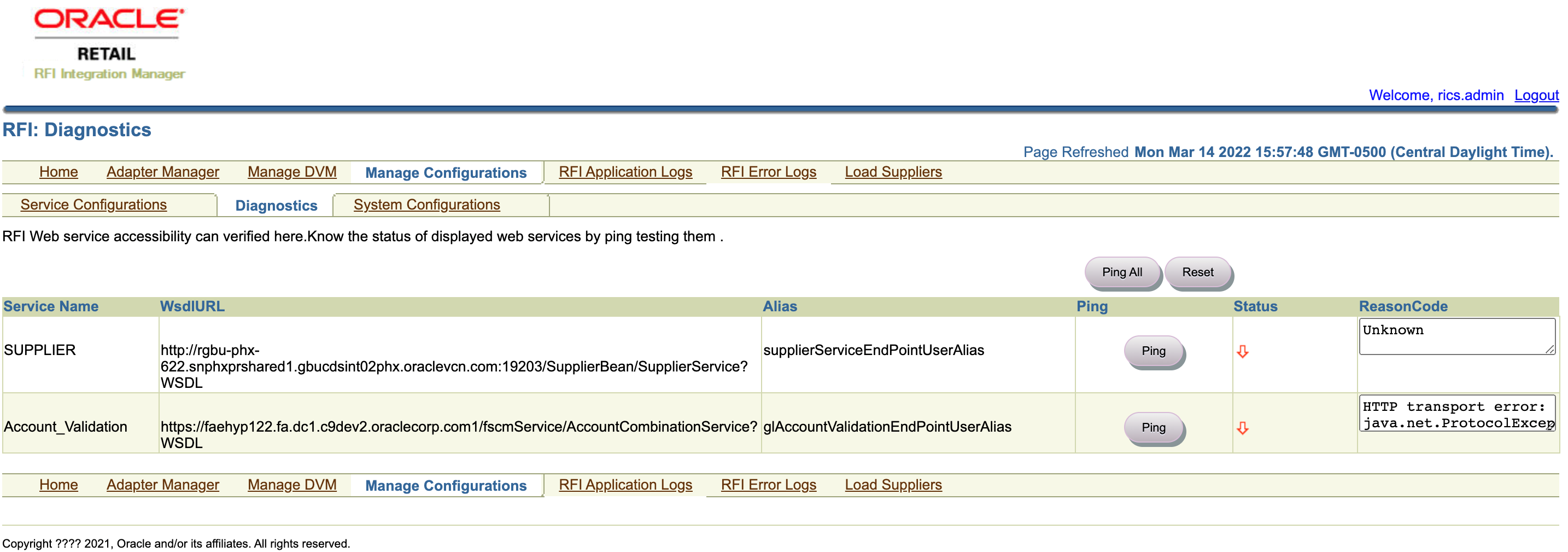Open the Diagnostics tab
Image resolution: width=1568 pixels, height=552 pixels.
pyautogui.click(x=276, y=205)
